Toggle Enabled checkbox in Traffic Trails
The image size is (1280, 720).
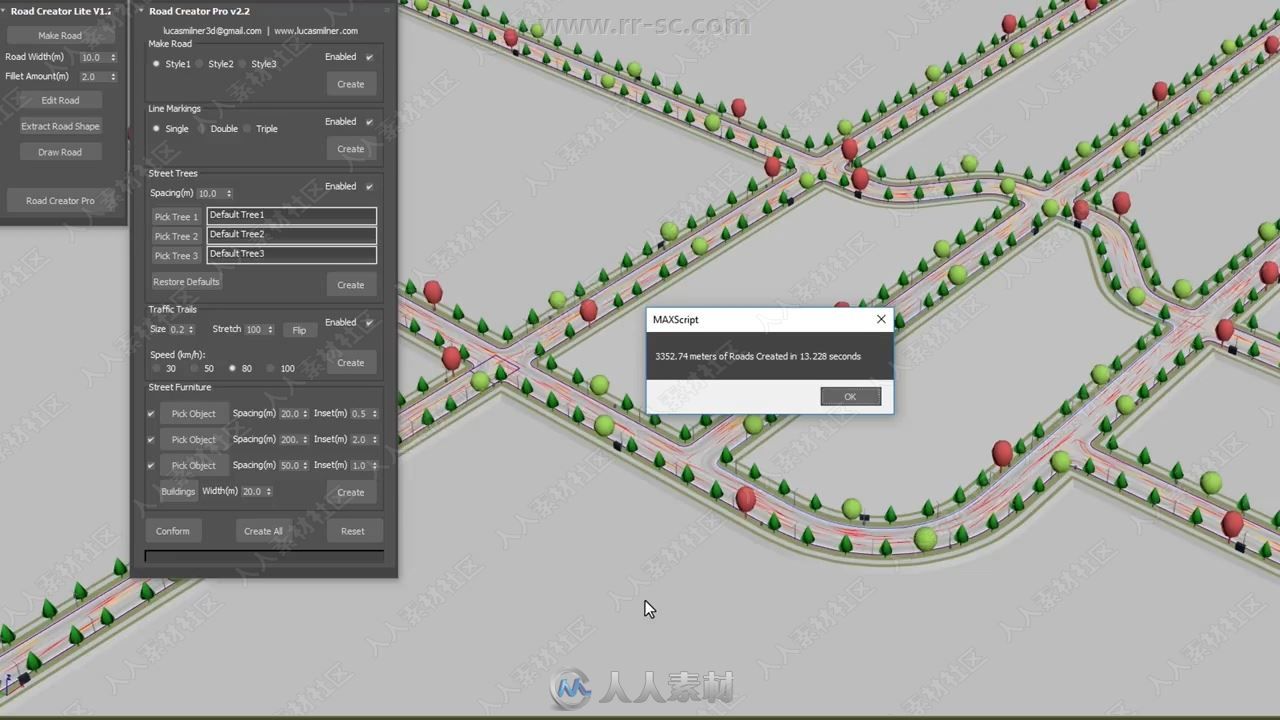[x=369, y=323]
